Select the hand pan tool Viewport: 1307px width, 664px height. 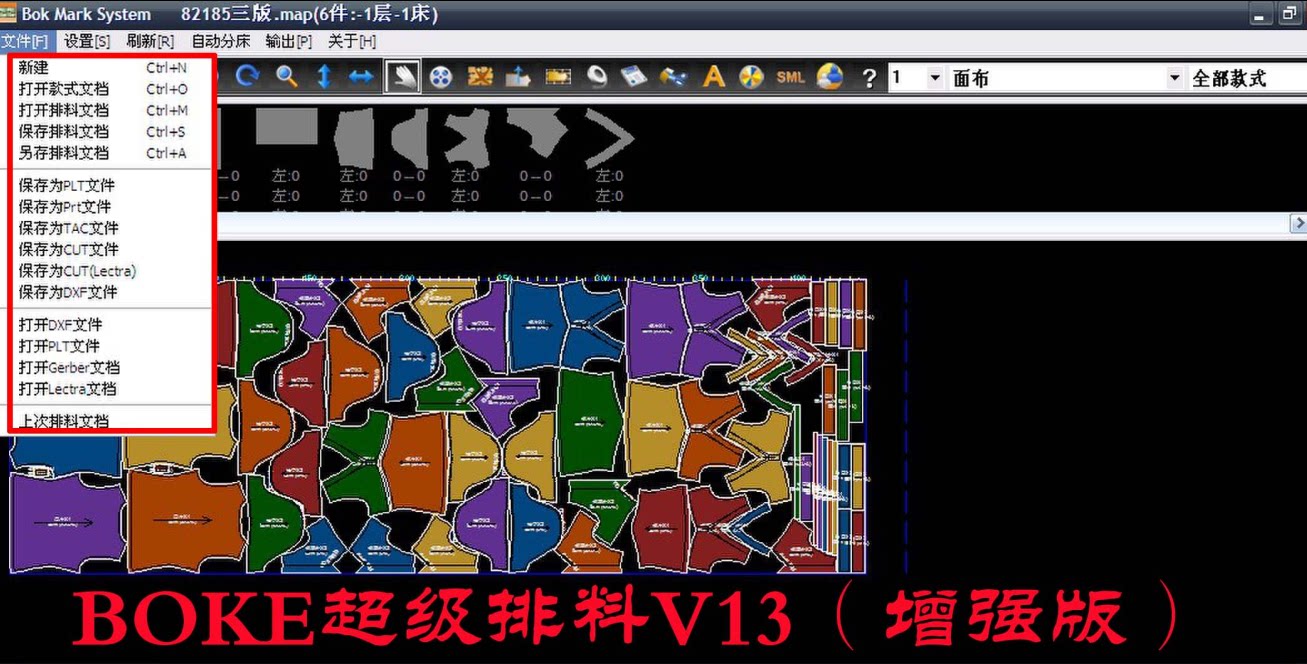[402, 77]
